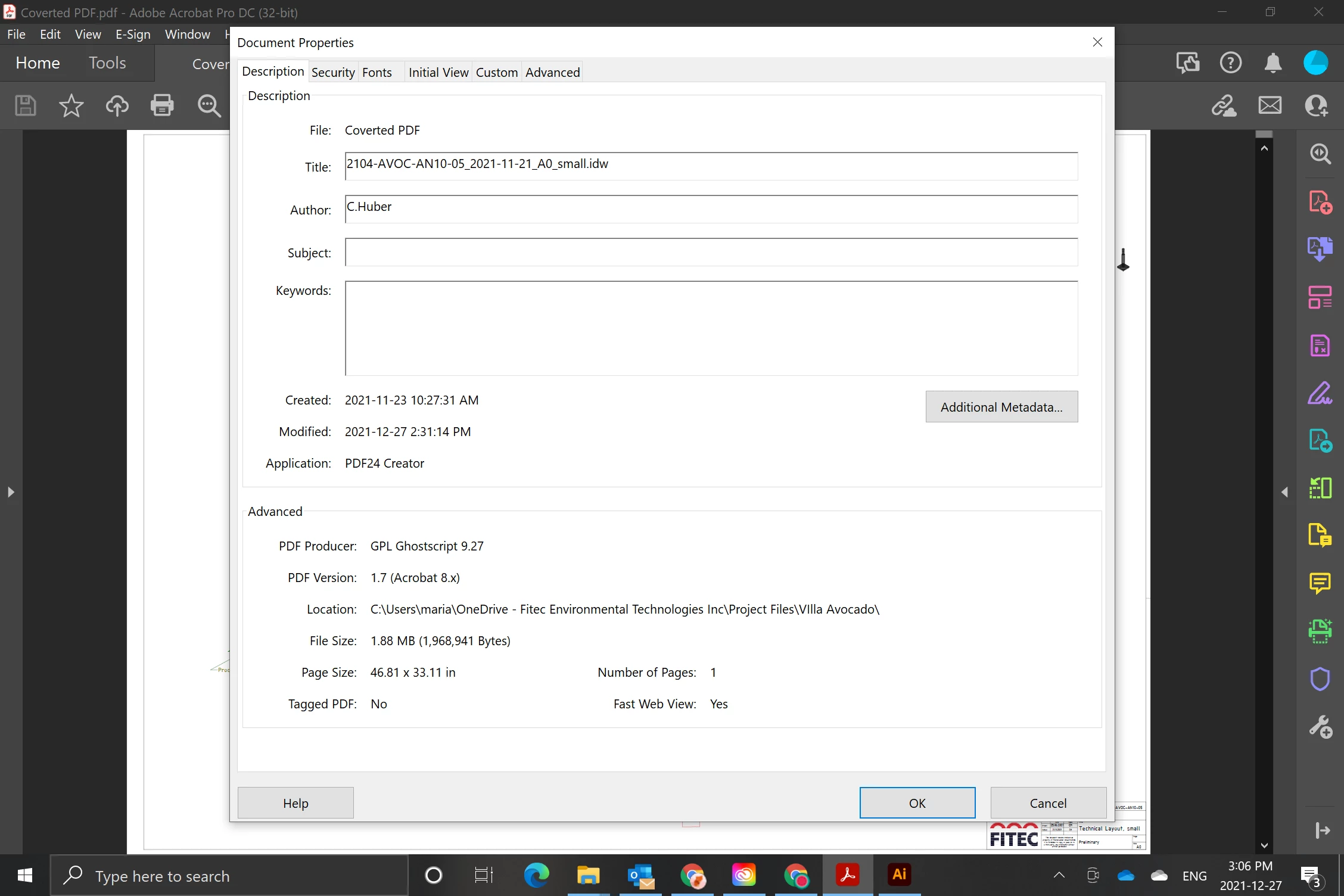Click the Print file icon in toolbar
The image size is (1344, 896).
(x=162, y=105)
